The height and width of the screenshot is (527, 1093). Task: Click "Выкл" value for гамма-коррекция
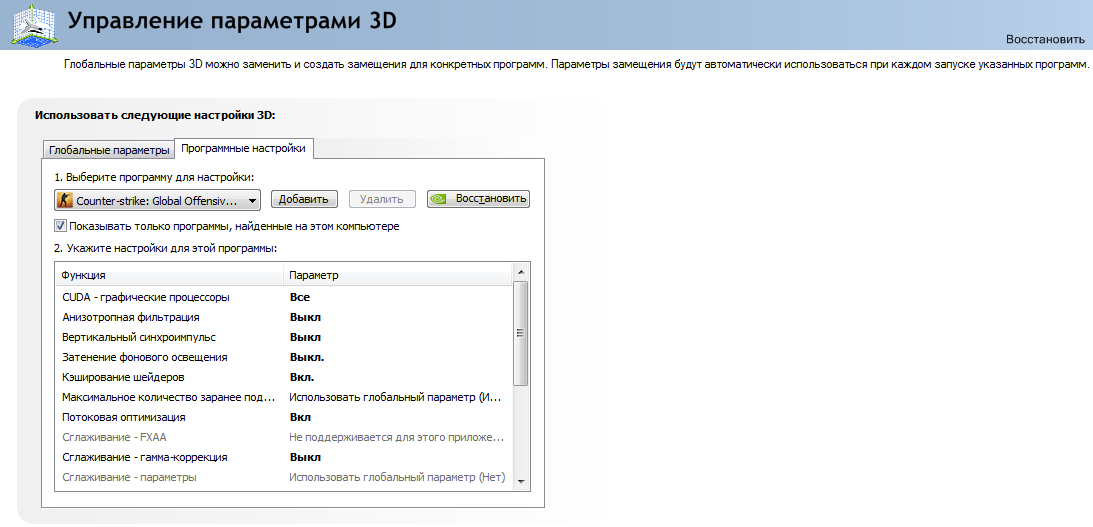tap(305, 458)
